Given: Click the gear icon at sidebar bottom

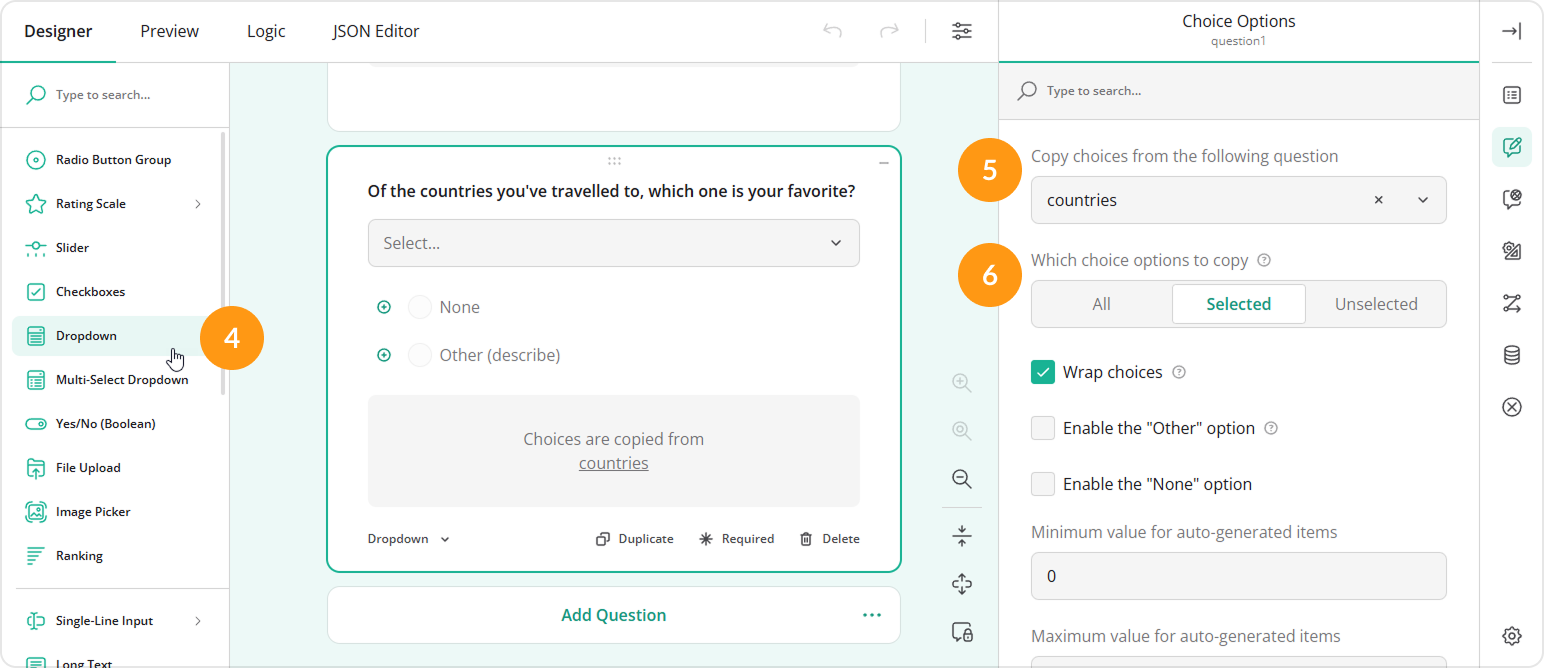Looking at the screenshot, I should coord(1512,635).
